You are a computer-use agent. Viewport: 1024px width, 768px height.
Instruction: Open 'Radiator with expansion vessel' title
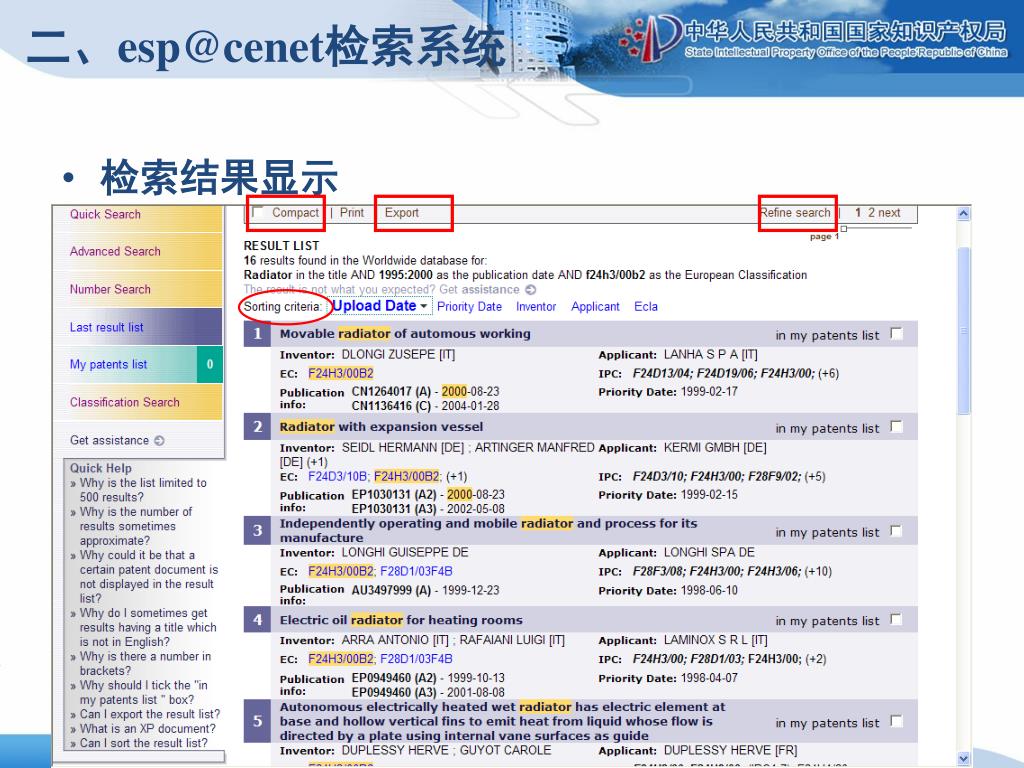381,426
